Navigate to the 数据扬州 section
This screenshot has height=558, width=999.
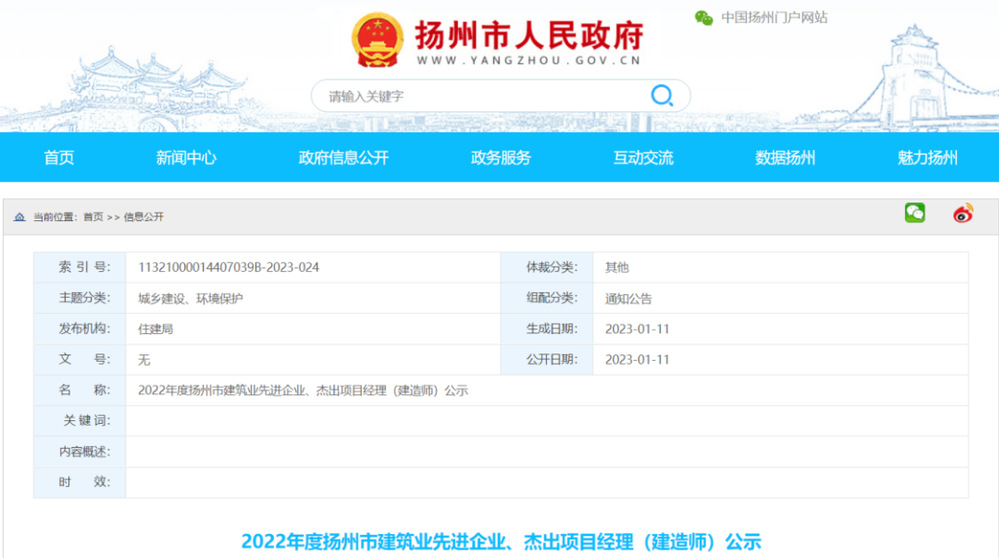(x=785, y=158)
